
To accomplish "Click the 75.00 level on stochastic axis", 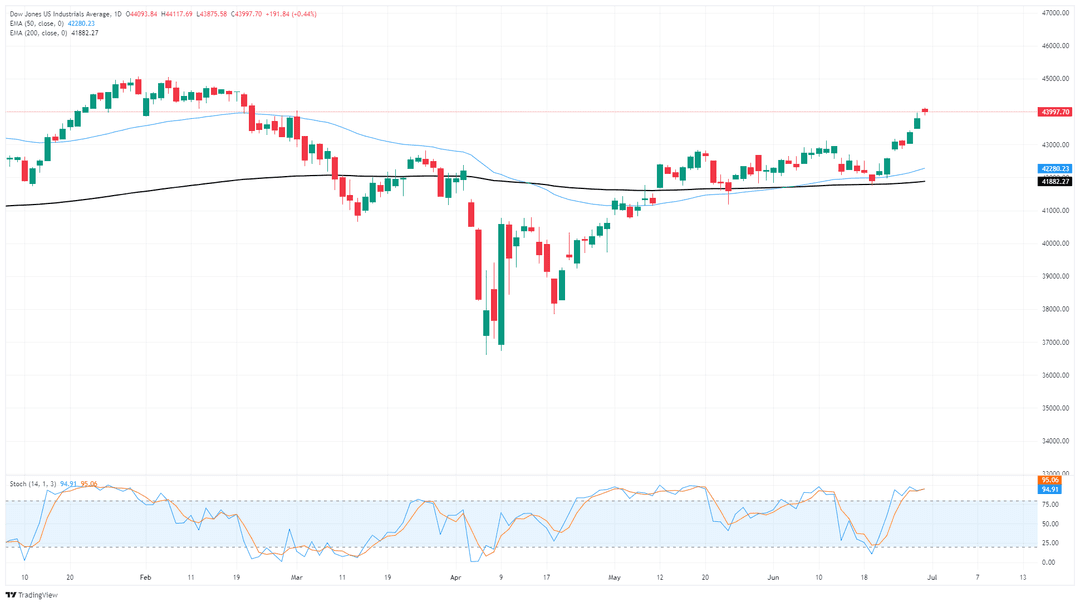I will (x=1050, y=504).
